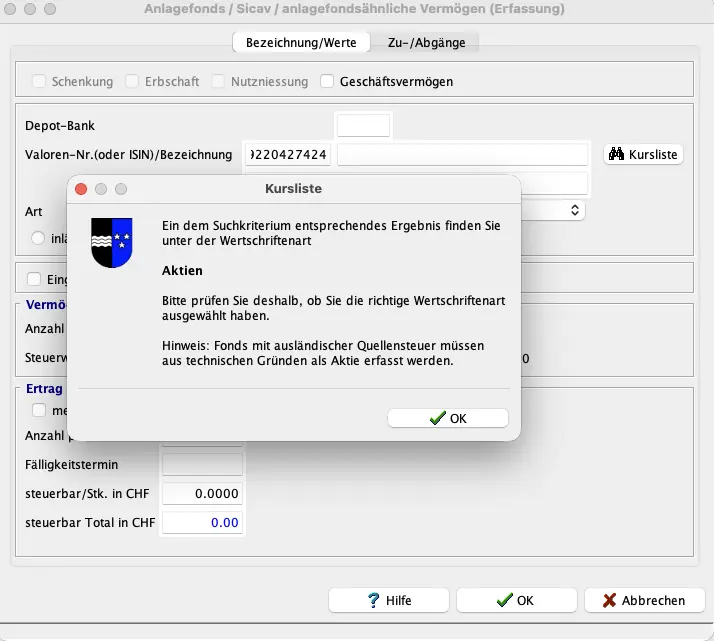The height and width of the screenshot is (641, 714).
Task: Switch to the Zu-/Abgänge tab
Action: point(426,42)
